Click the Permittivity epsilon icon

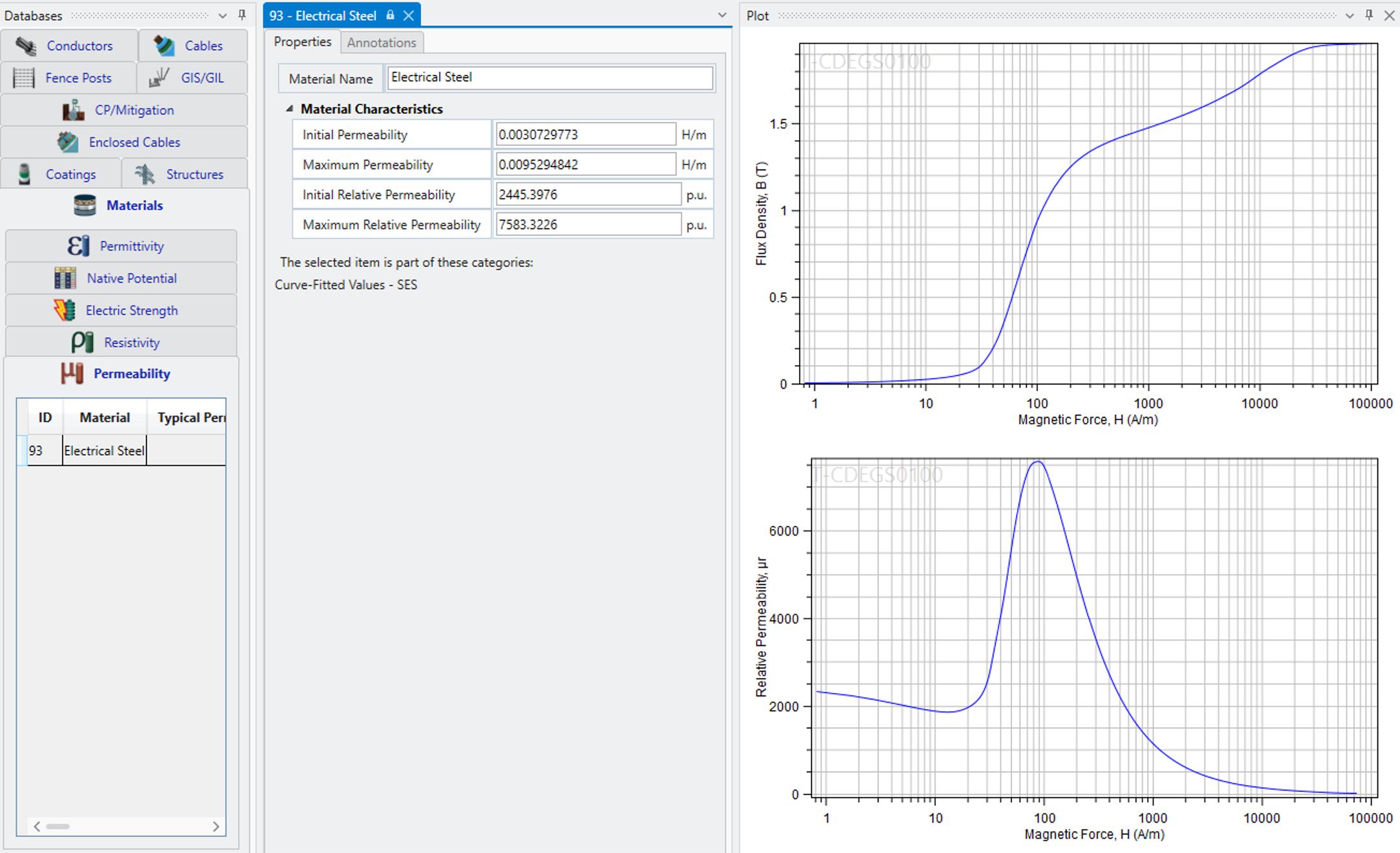click(78, 246)
